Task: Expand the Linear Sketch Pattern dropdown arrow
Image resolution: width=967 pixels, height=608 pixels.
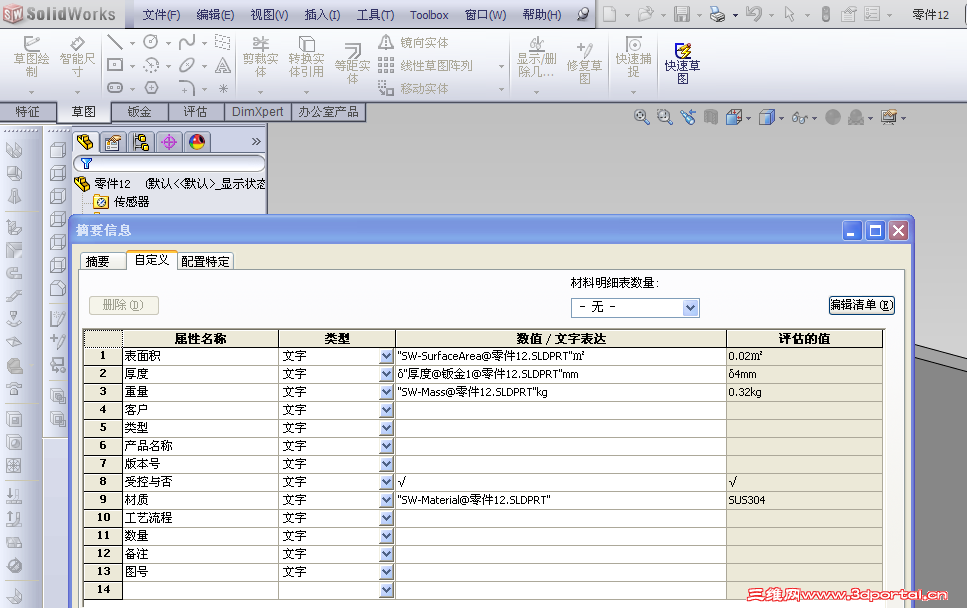Action: pos(501,66)
